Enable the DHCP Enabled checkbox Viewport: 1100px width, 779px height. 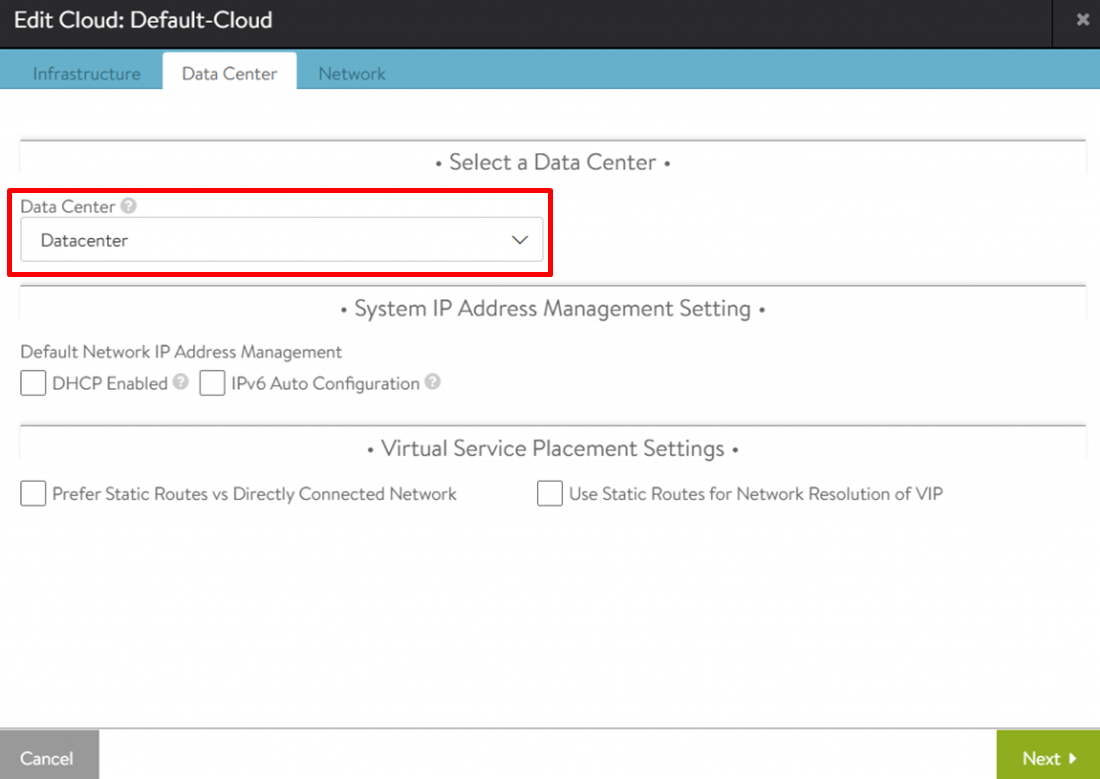(x=34, y=383)
